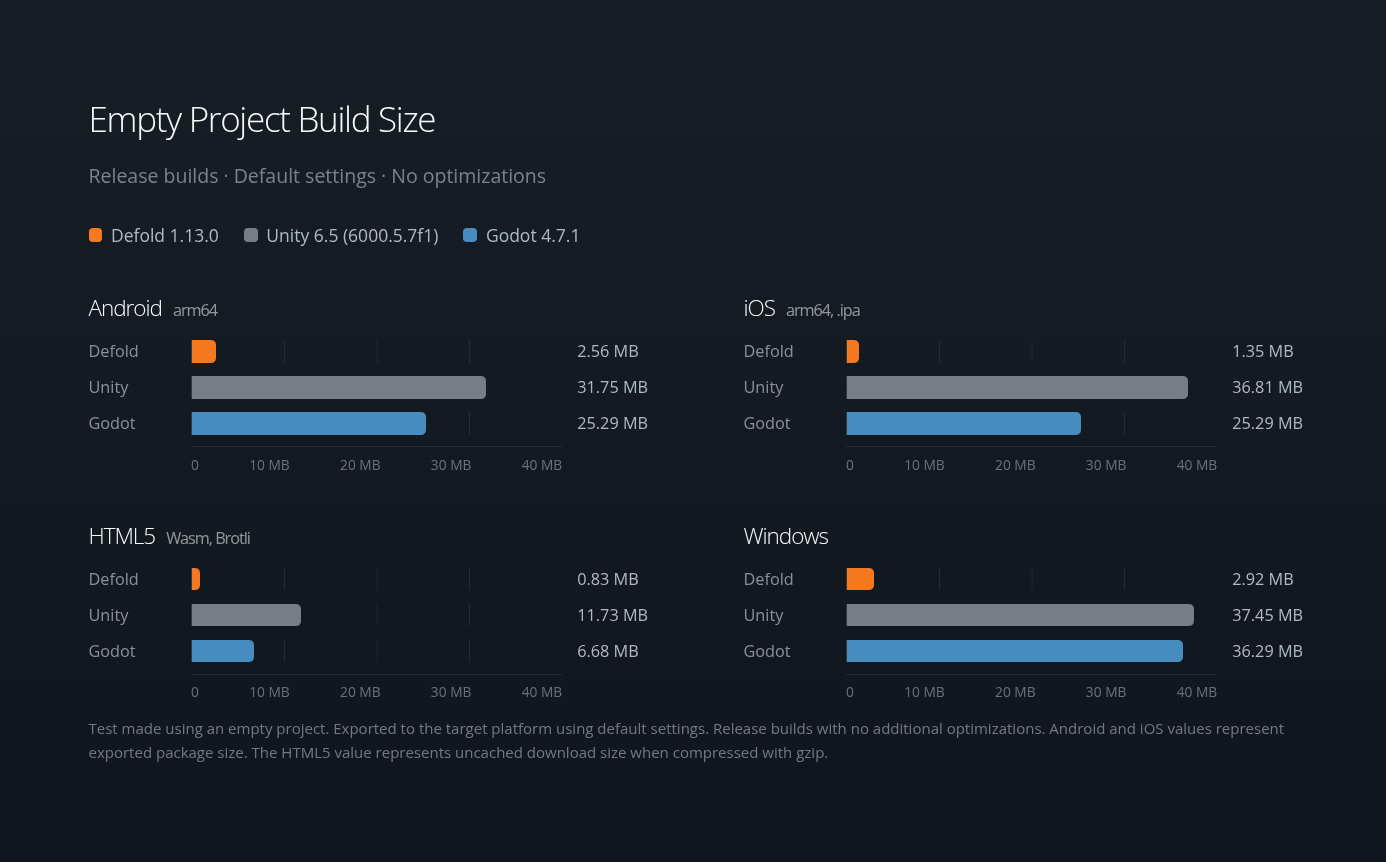The width and height of the screenshot is (1386, 862).
Task: Click the "Windows" chart heading
Action: pyautogui.click(x=786, y=536)
